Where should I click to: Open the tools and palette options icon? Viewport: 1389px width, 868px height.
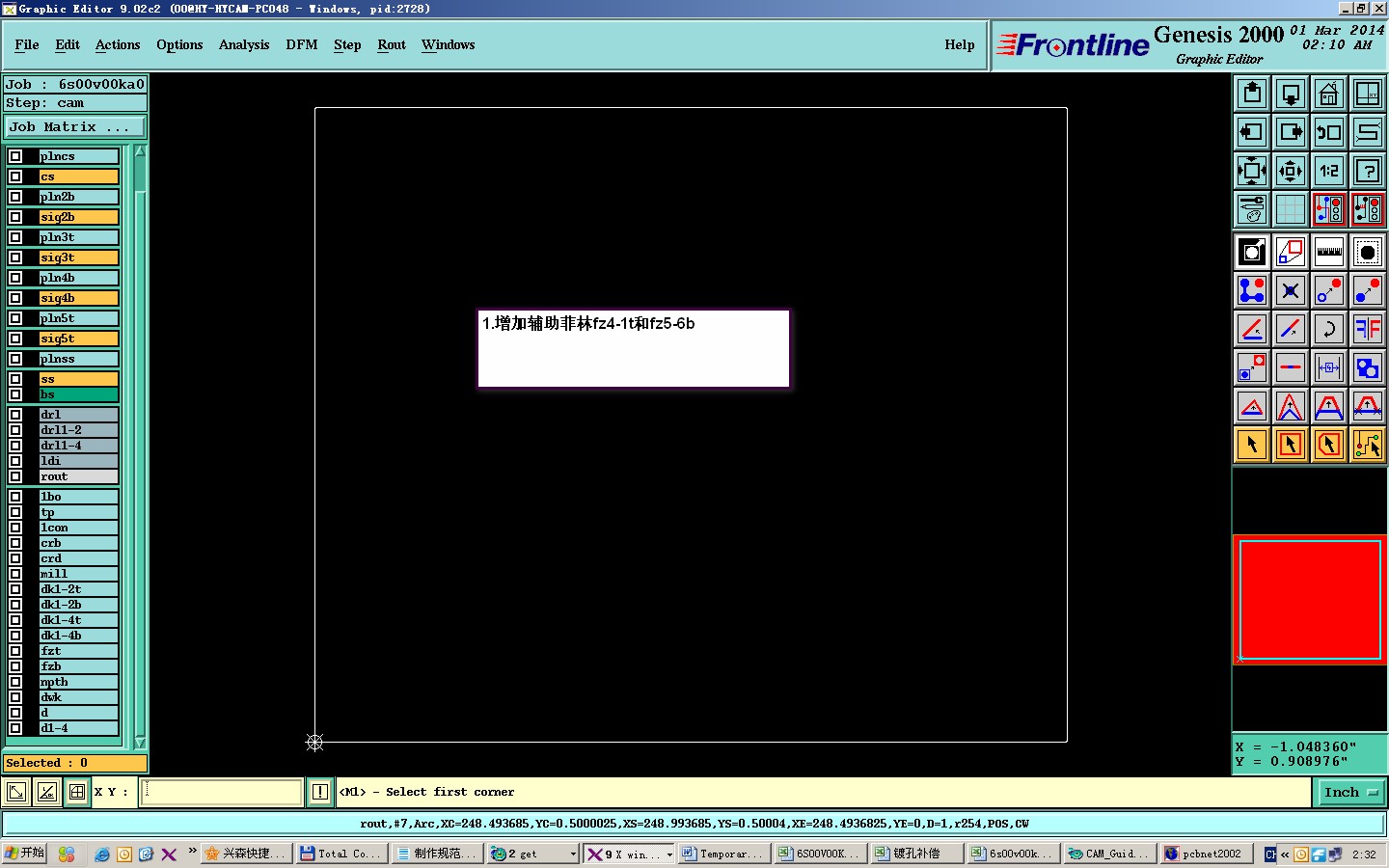point(1252,209)
